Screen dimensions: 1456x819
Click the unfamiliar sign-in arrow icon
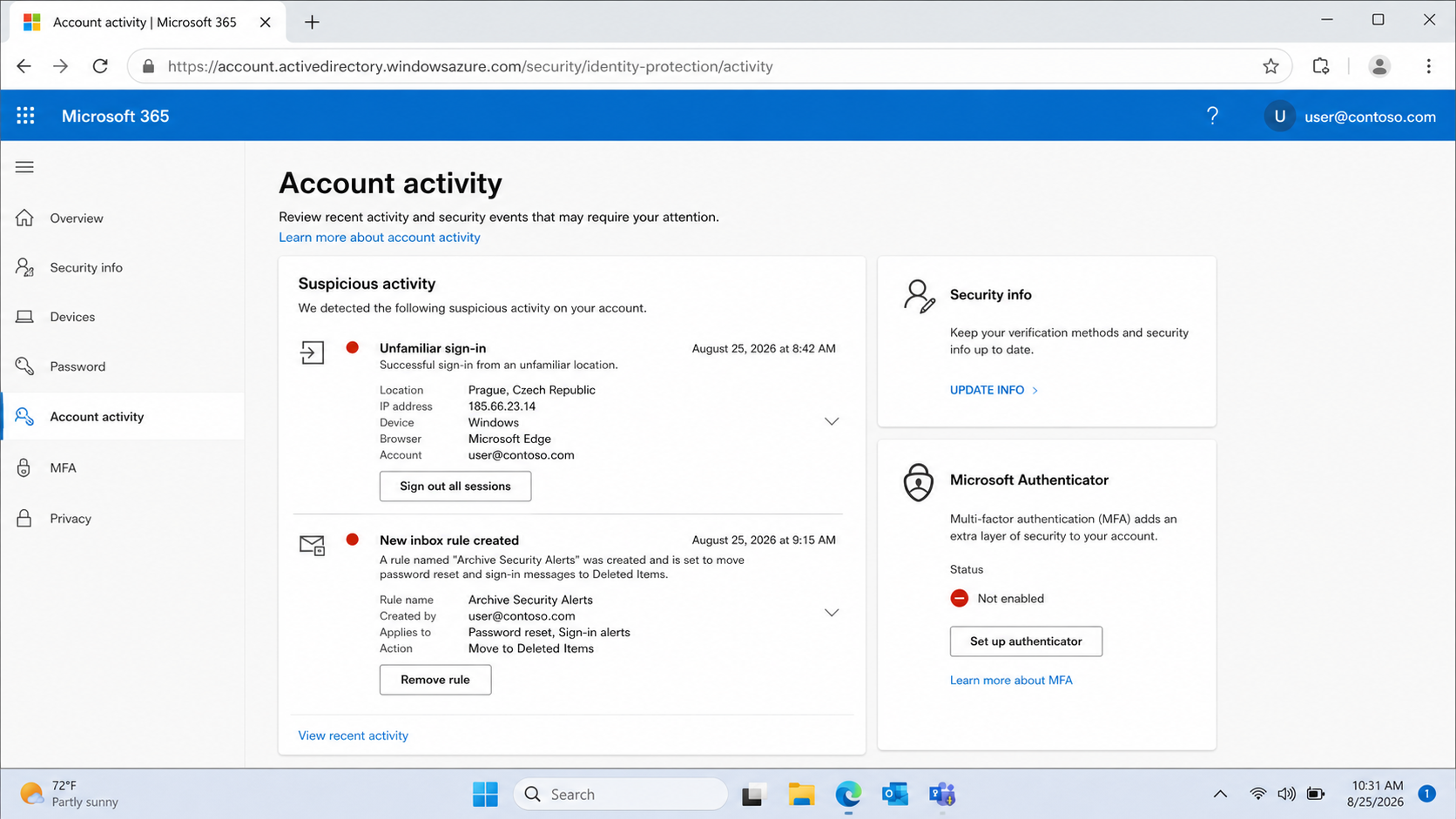[312, 352]
